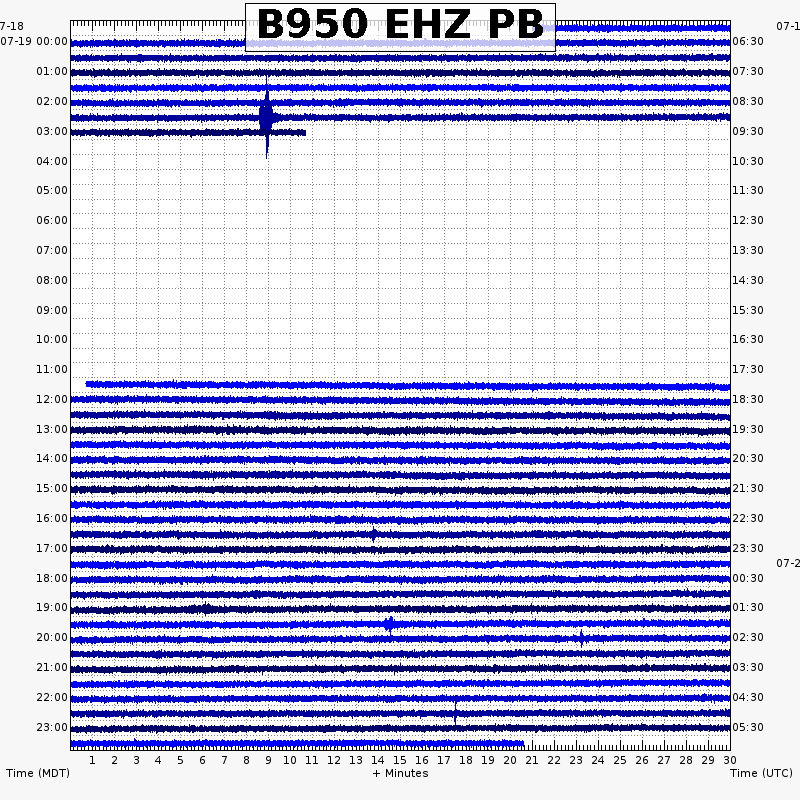Select the 22:00 MDT row label
The image size is (800, 800).
[x=52, y=697]
